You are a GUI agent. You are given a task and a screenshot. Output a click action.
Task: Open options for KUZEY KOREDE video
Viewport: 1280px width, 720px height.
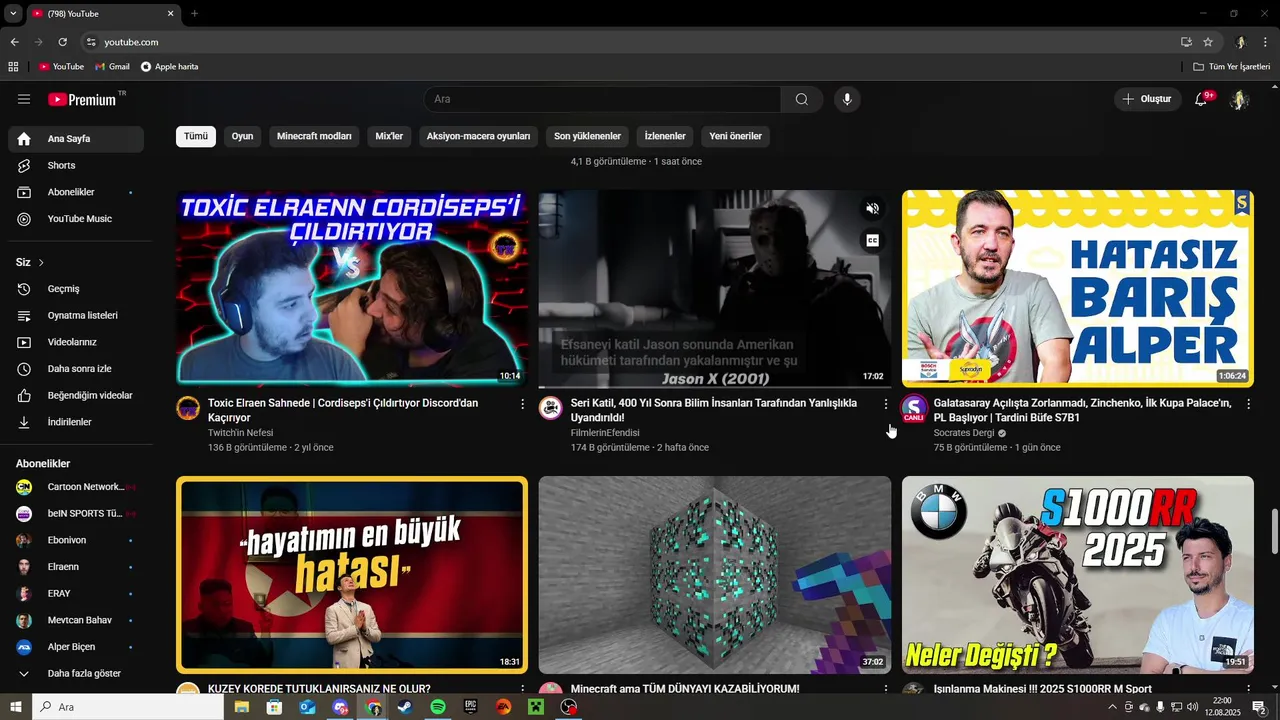coord(522,689)
